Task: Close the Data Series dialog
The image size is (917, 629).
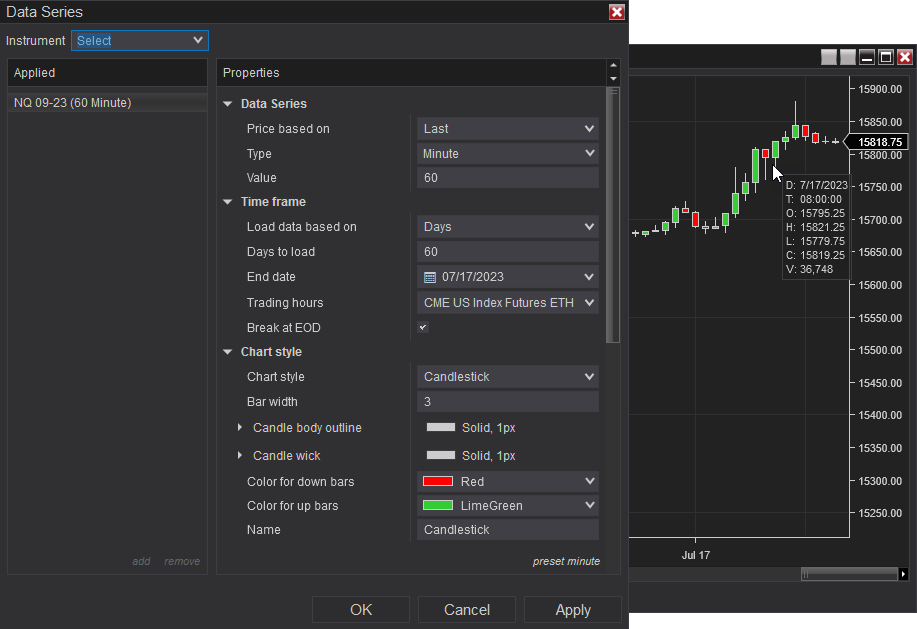Action: coord(616,12)
